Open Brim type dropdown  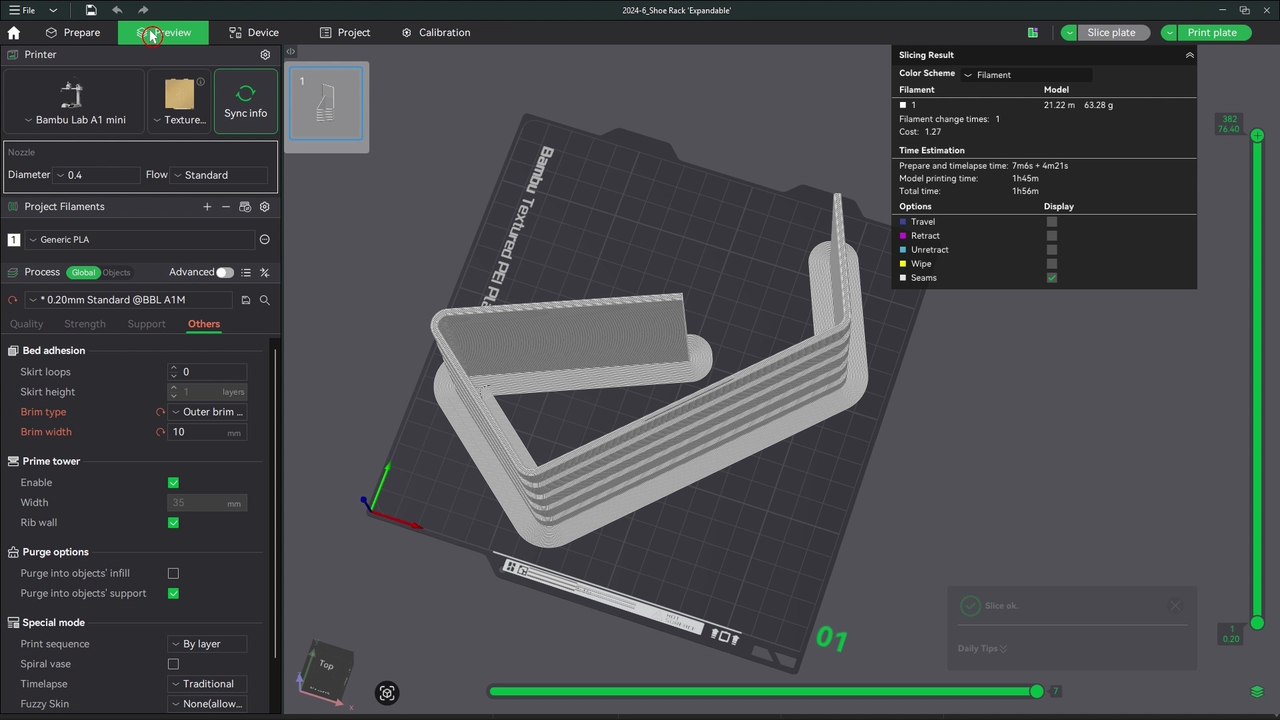click(x=207, y=412)
